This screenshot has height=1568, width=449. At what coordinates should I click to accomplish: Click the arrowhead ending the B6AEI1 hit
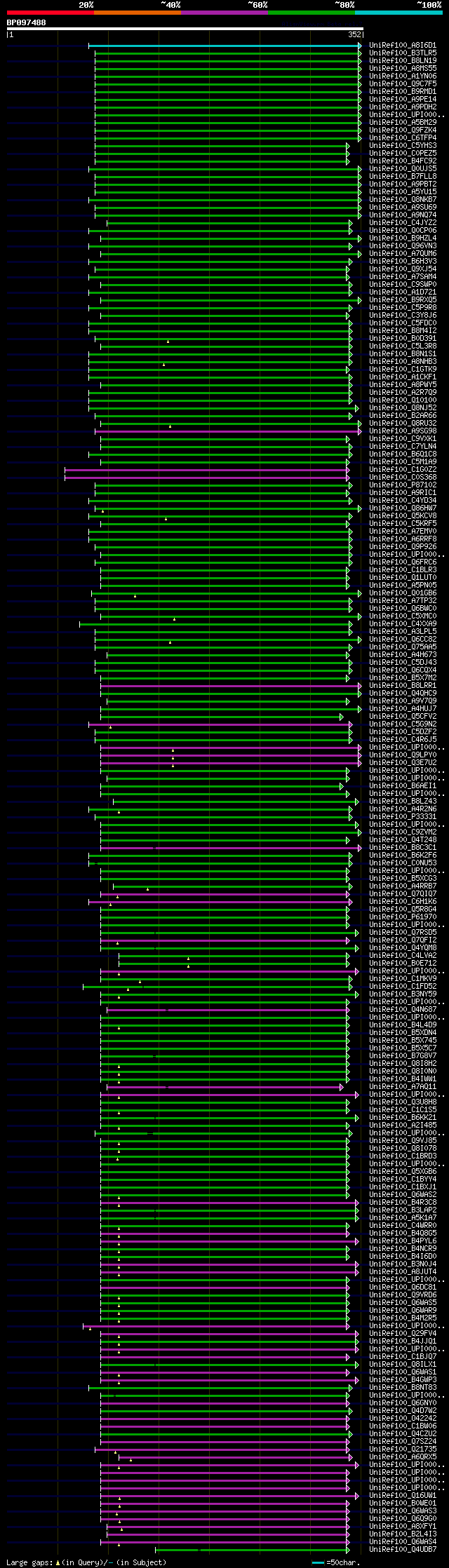point(342,786)
